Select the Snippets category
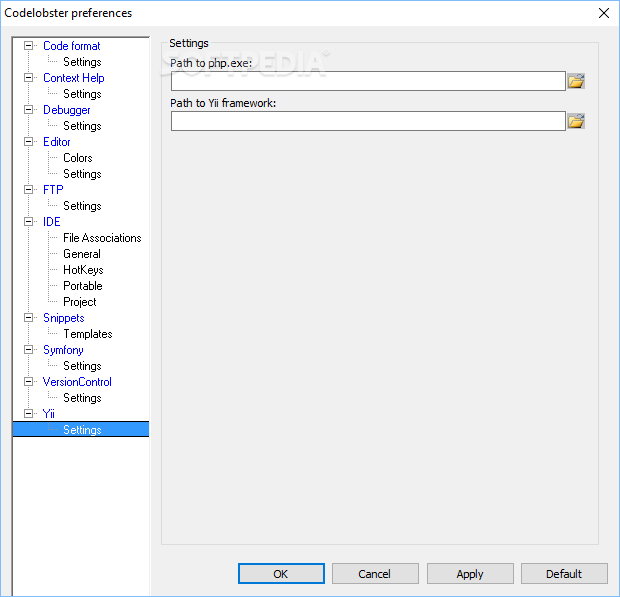Viewport: 620px width, 597px height. click(64, 318)
